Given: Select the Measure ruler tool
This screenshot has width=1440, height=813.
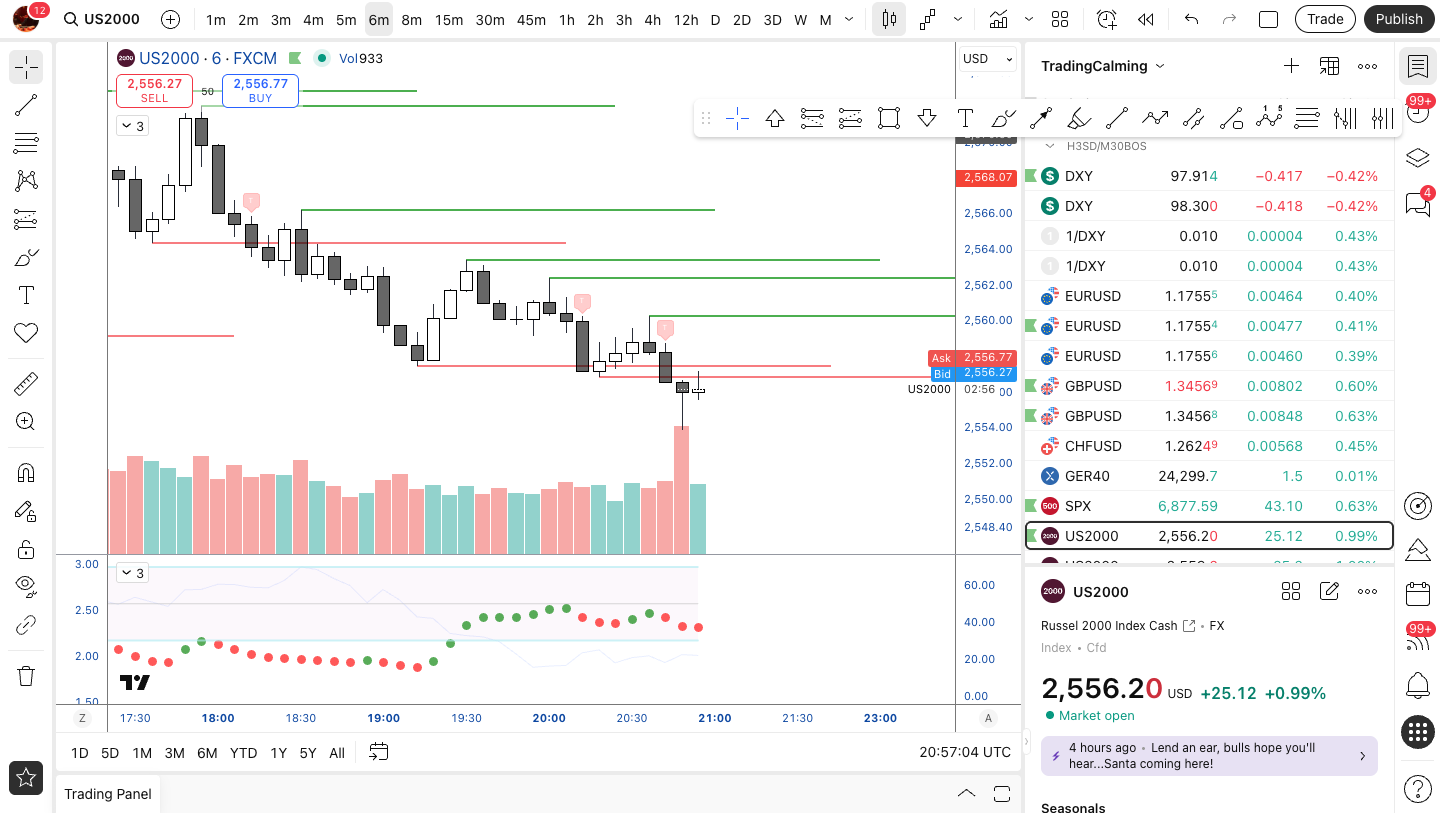Looking at the screenshot, I should (x=26, y=384).
